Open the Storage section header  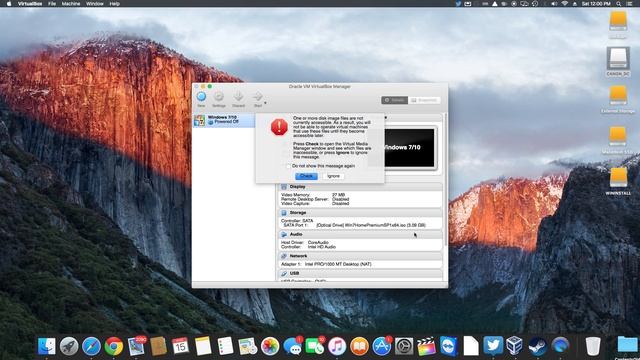pyautogui.click(x=360, y=213)
